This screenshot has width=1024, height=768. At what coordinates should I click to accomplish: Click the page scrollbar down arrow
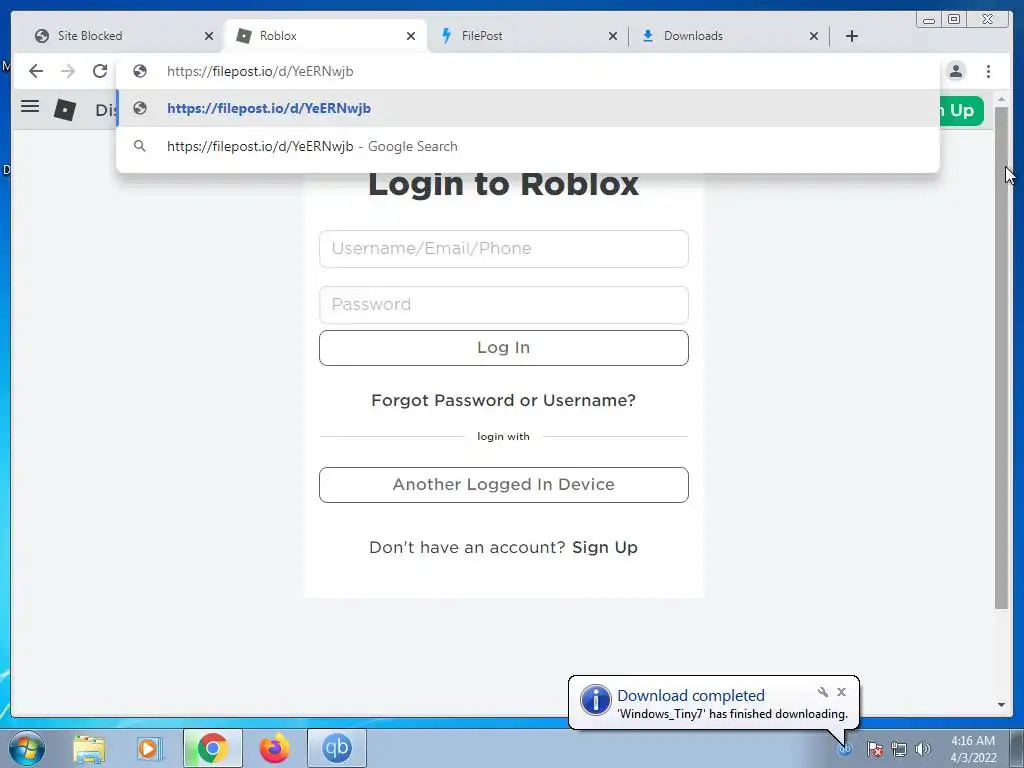1001,705
